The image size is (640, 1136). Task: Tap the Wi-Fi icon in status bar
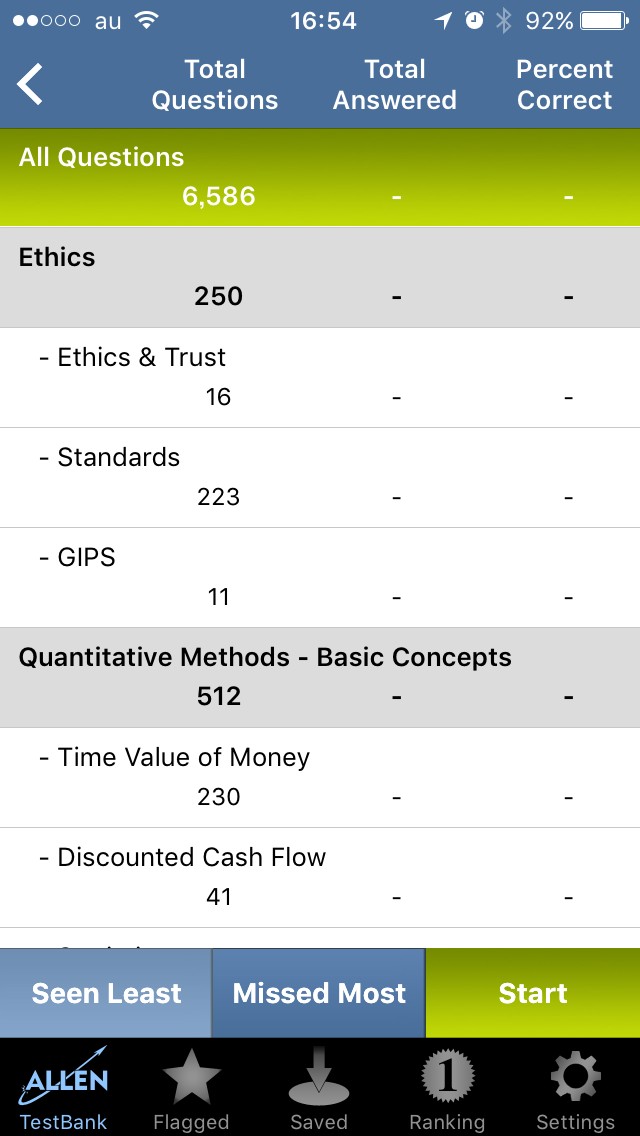[147, 20]
